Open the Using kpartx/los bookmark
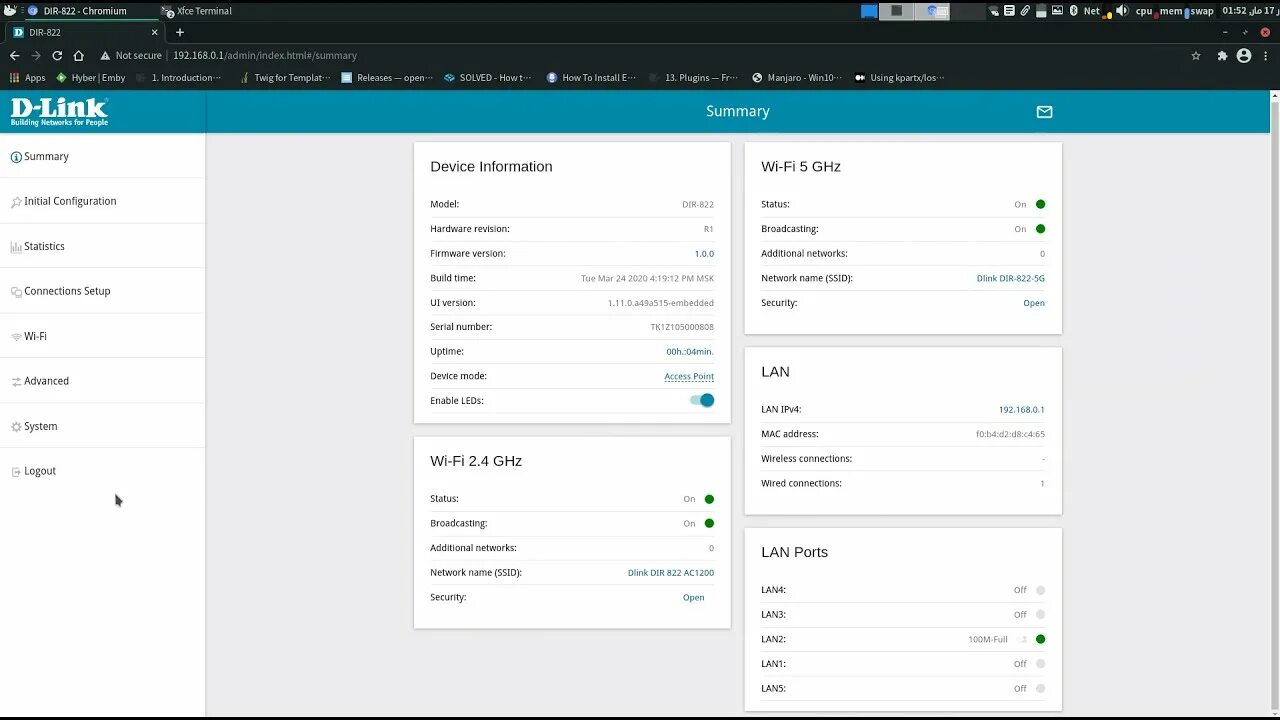This screenshot has width=1280, height=720. tap(899, 78)
